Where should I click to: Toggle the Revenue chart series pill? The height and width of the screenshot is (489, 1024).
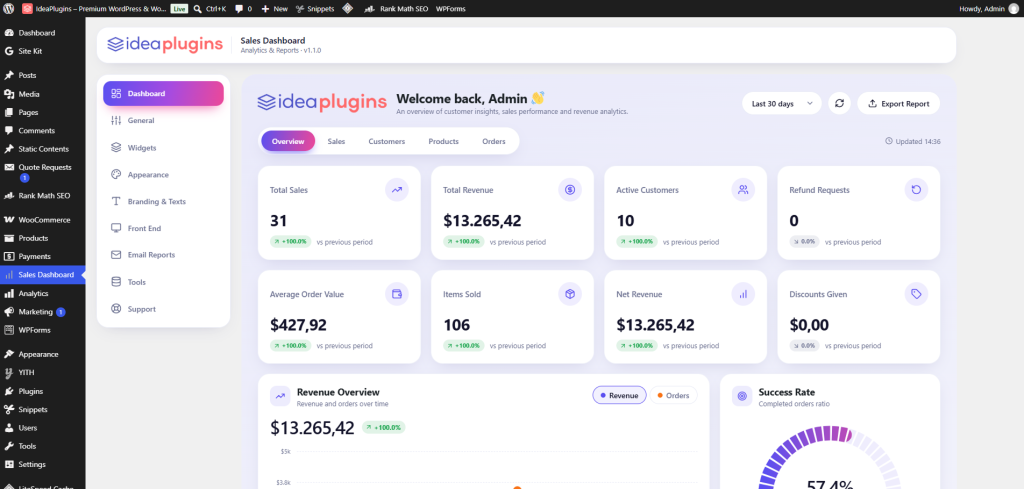[x=619, y=395]
